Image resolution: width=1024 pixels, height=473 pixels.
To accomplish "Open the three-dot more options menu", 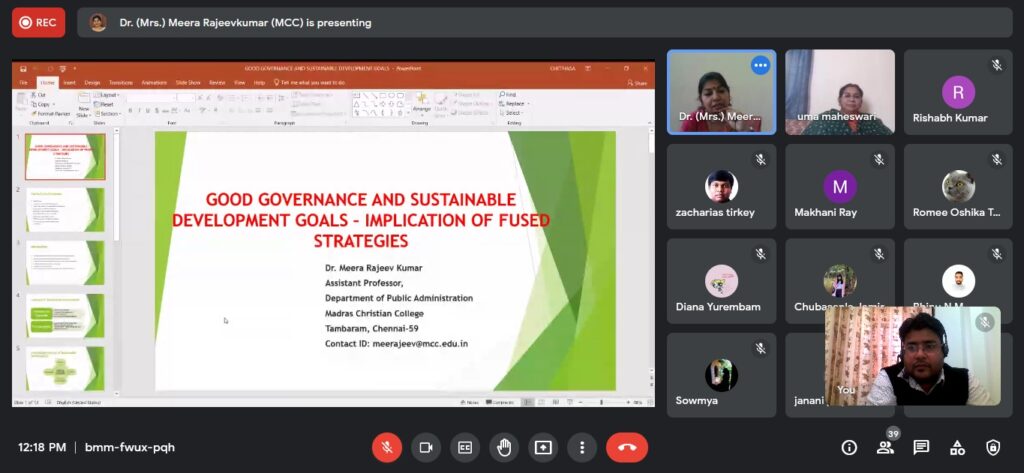I will [x=582, y=448].
